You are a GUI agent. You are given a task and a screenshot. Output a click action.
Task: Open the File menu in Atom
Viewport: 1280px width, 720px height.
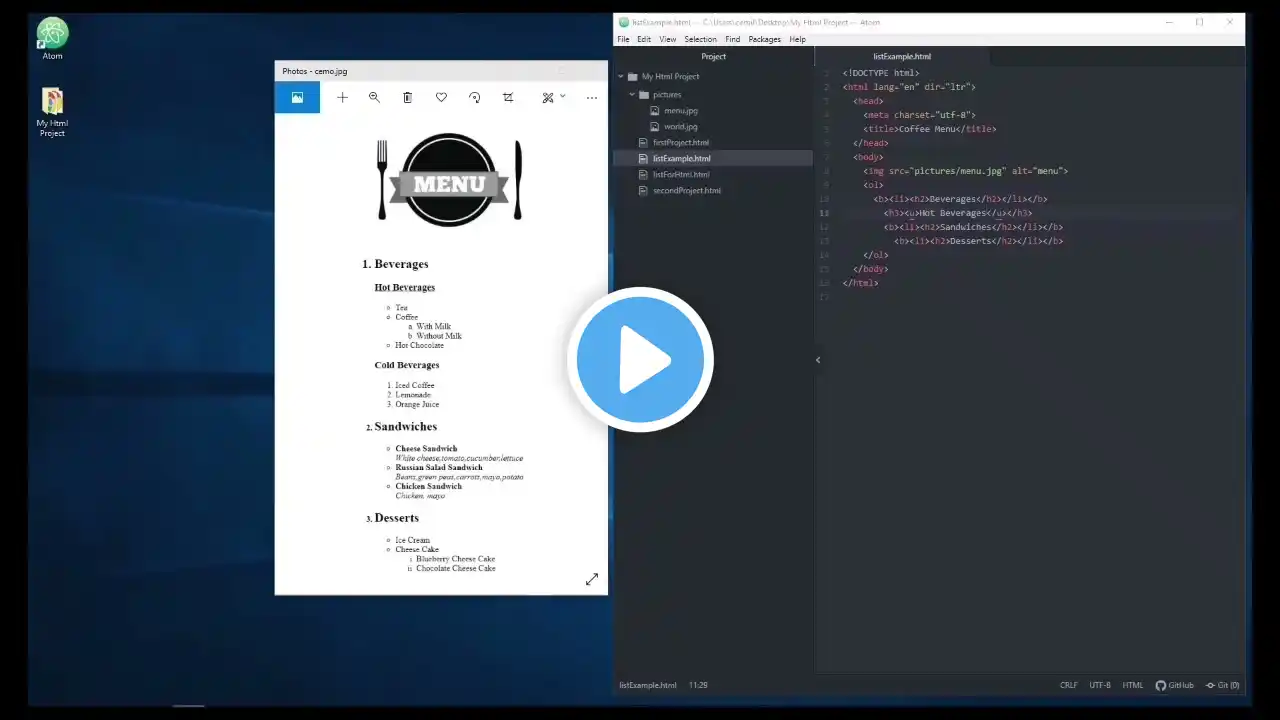[623, 39]
